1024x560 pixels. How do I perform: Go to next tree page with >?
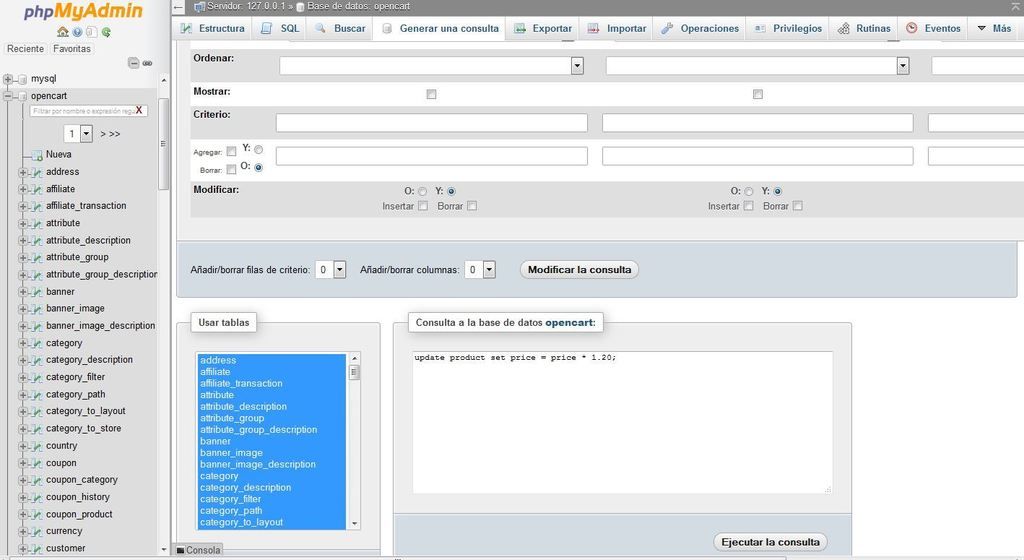[103, 134]
